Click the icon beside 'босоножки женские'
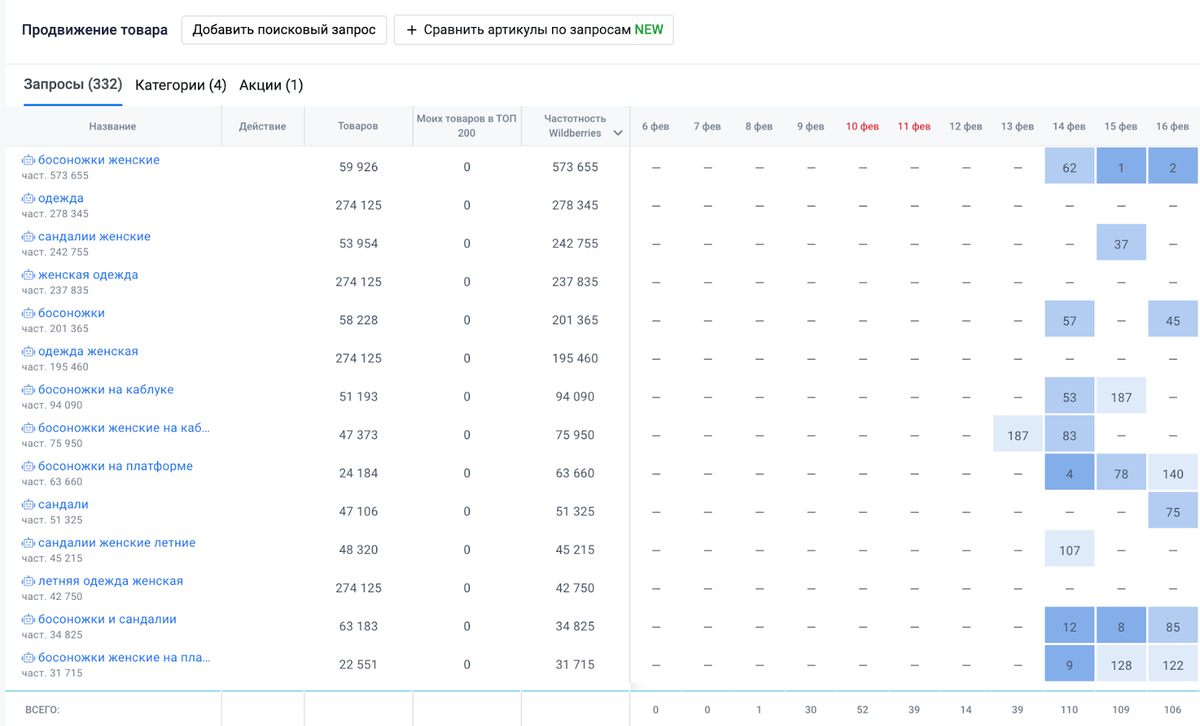1200x726 pixels. 28,160
